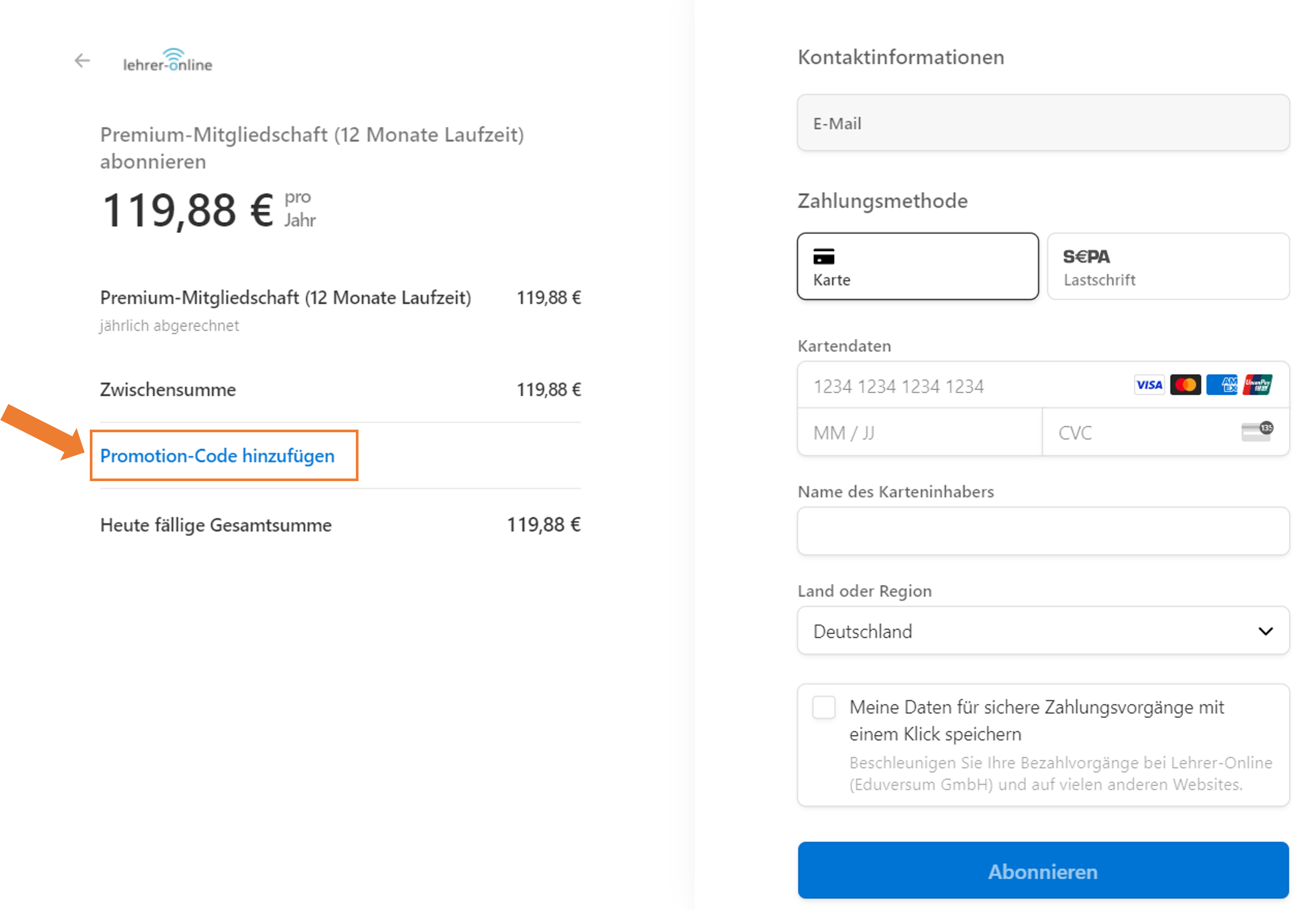Viewport: 1316px width, 910px height.
Task: Click the Mastercard icon
Action: pos(1186,385)
